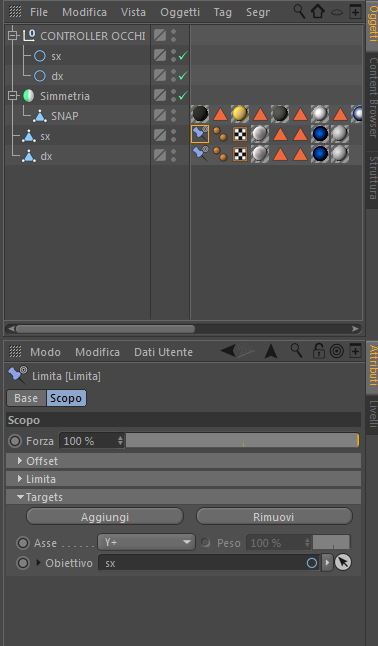The height and width of the screenshot is (646, 378).
Task: Toggle the Forza animation radio dot
Action: [15, 441]
